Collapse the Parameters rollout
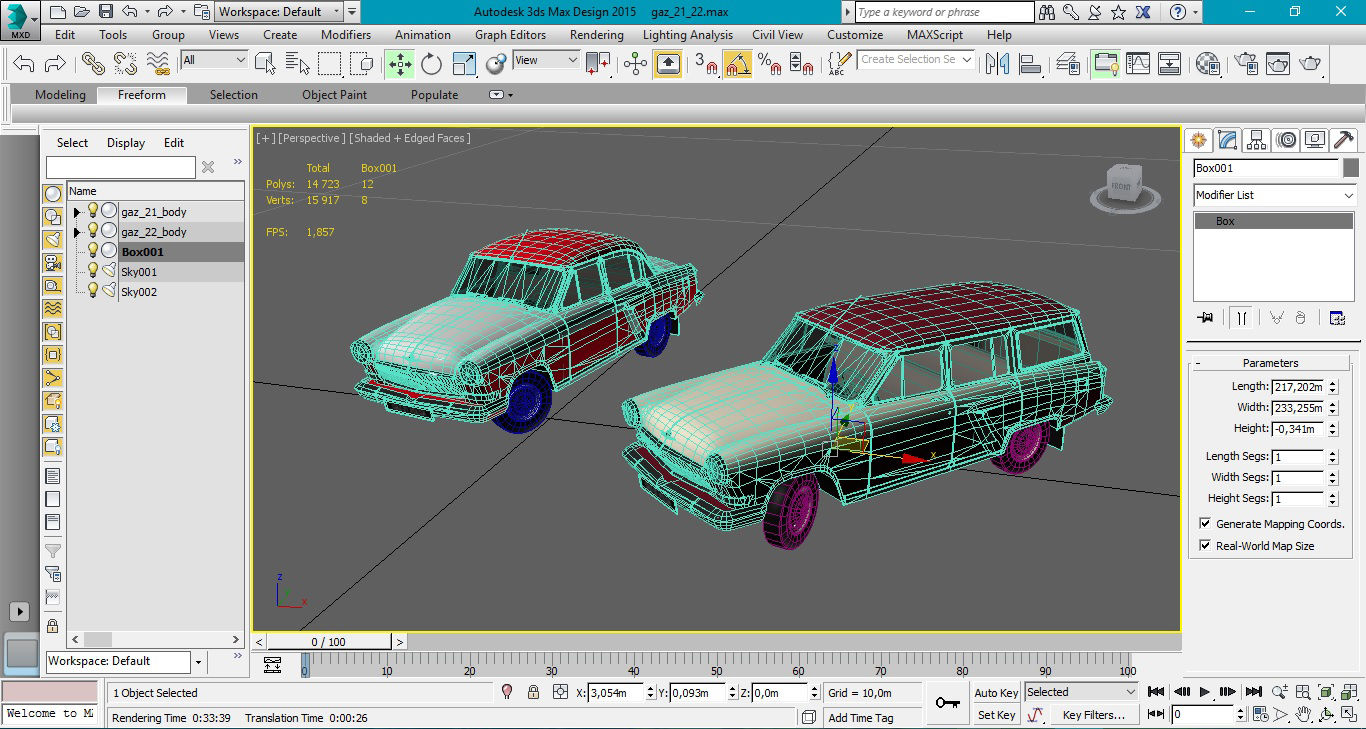Viewport: 1366px width, 729px height. (1270, 363)
